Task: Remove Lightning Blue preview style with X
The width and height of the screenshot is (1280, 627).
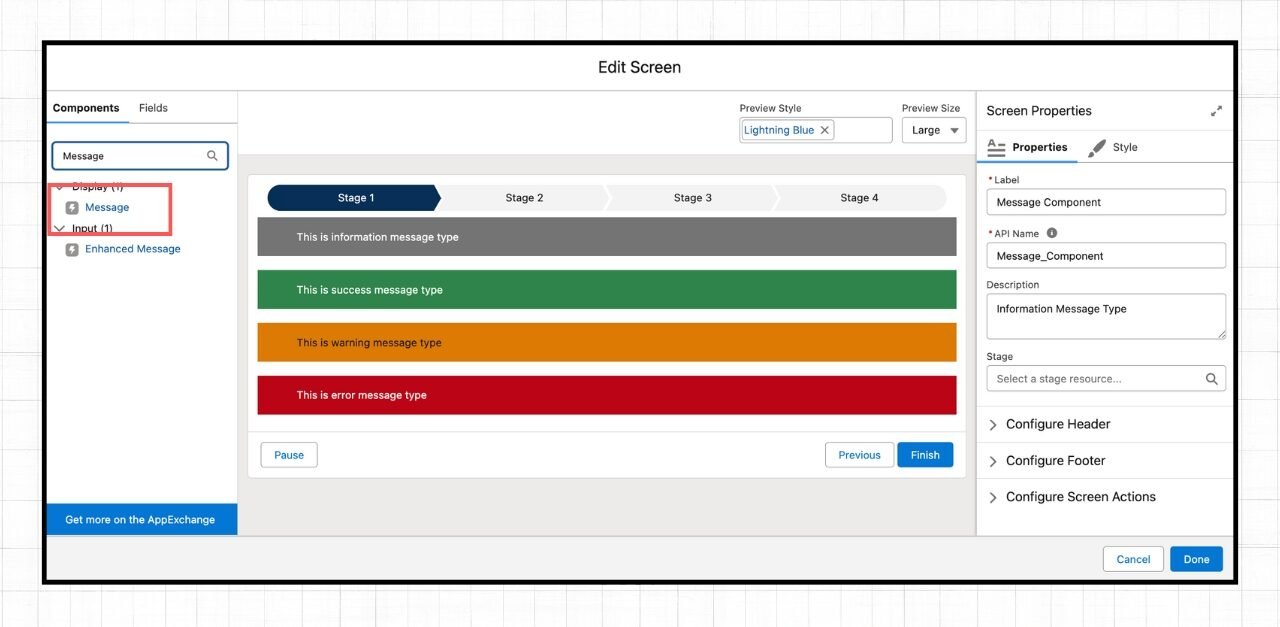Action: coord(825,130)
